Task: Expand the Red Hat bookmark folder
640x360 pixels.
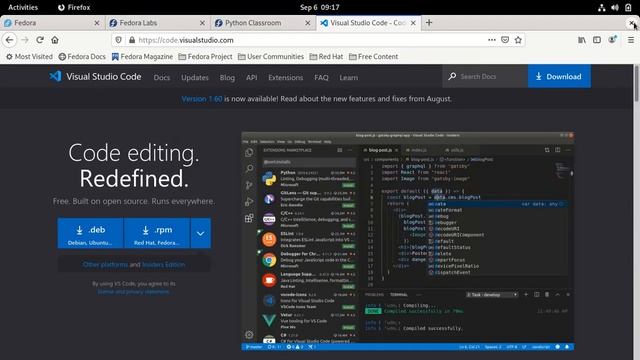Action: point(326,57)
